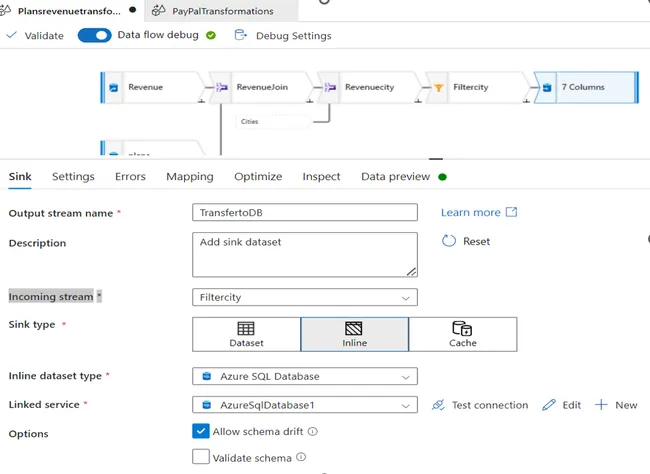Click the Edit pencil icon for linked service
The image size is (650, 474).
click(548, 405)
